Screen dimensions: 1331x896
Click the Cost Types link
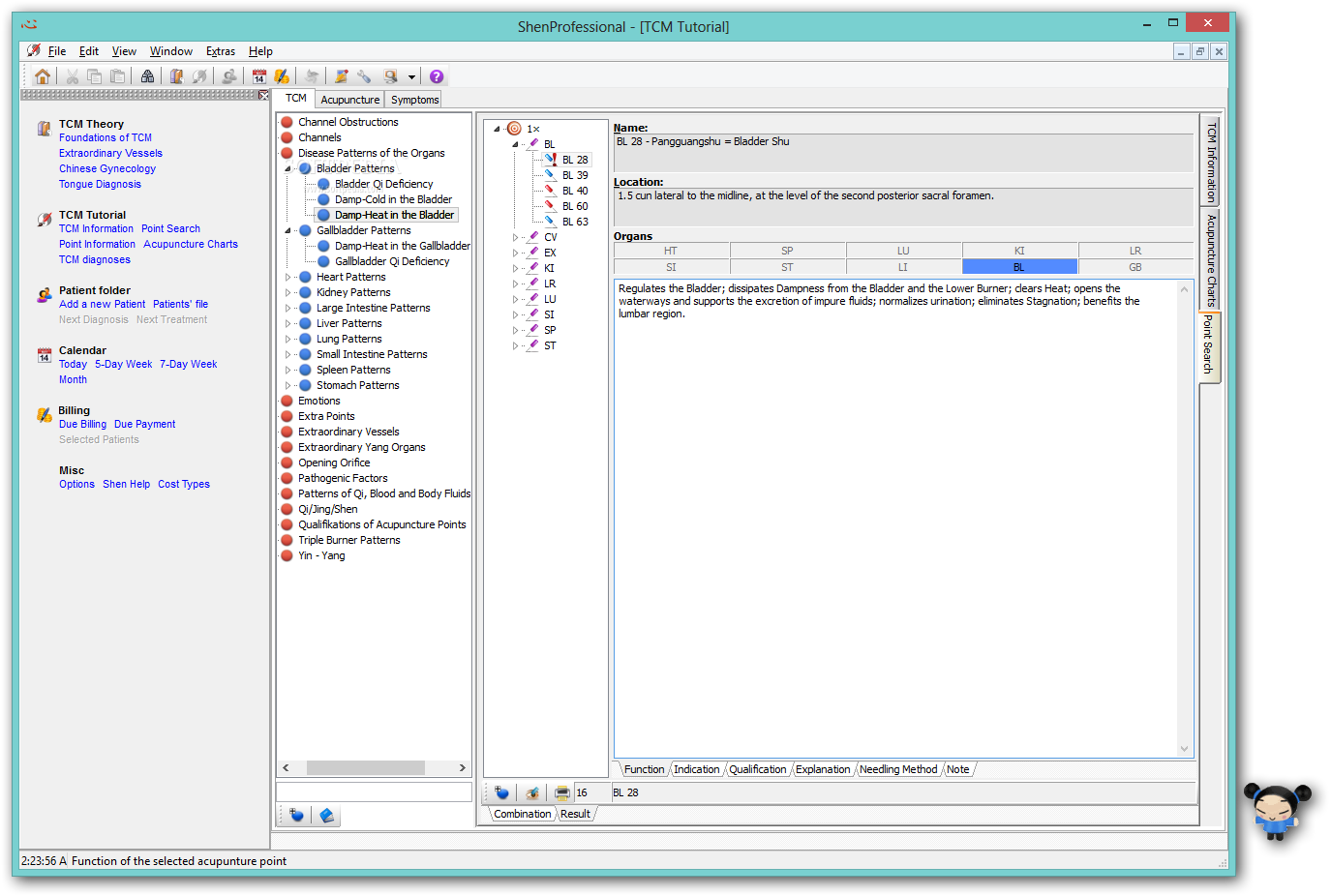[184, 484]
